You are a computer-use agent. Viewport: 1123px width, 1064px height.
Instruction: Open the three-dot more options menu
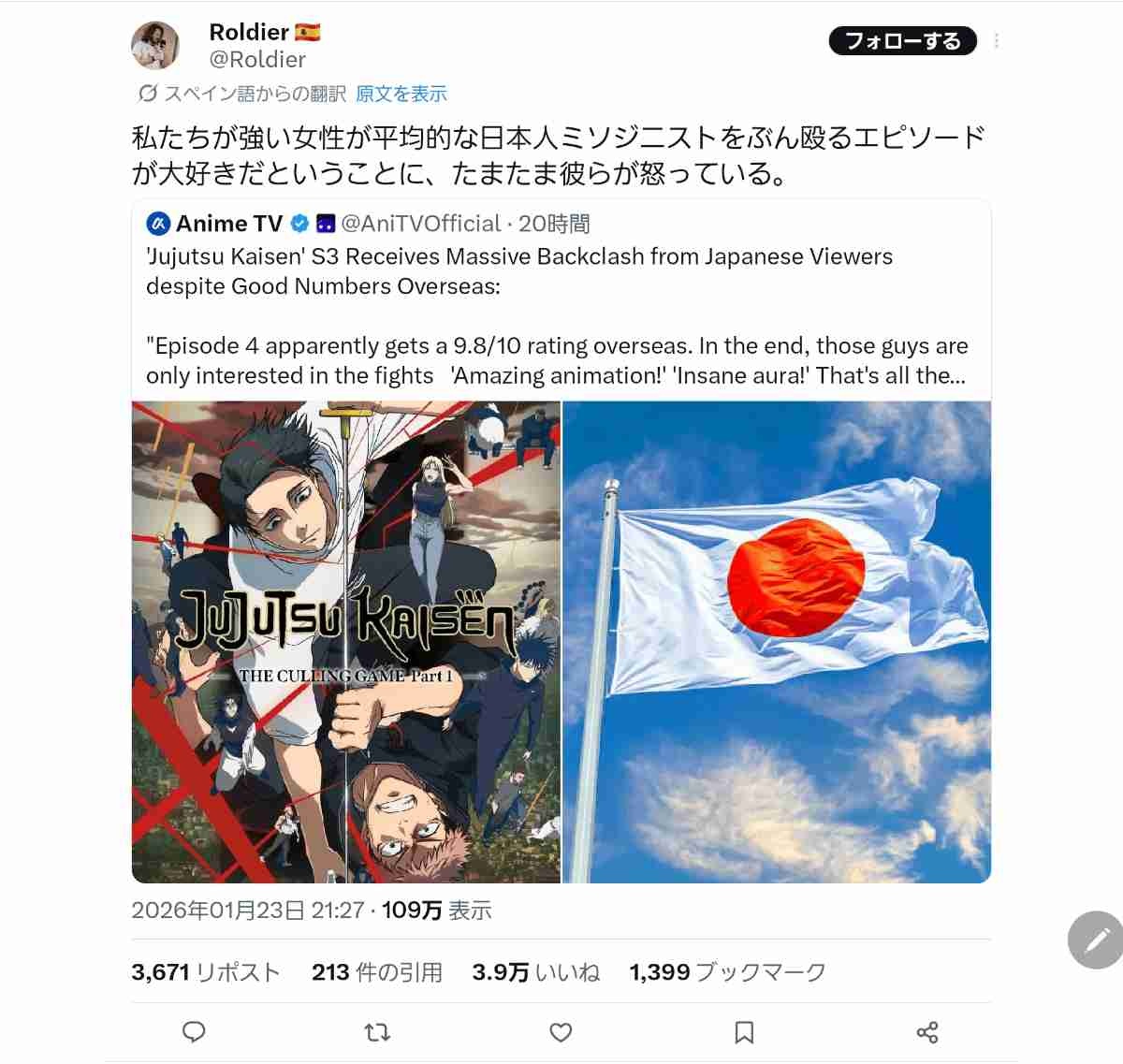(997, 41)
